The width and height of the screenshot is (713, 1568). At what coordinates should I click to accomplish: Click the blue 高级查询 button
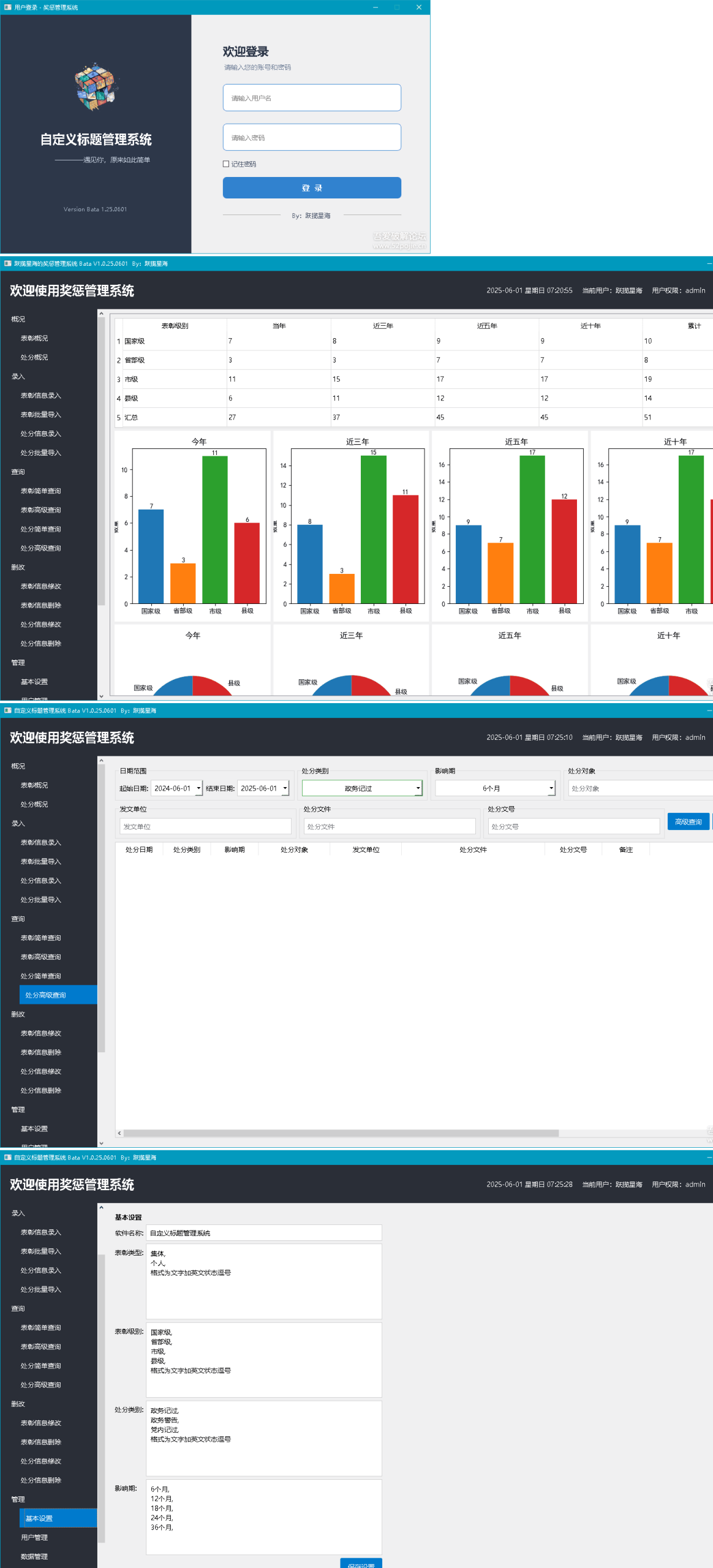(688, 822)
